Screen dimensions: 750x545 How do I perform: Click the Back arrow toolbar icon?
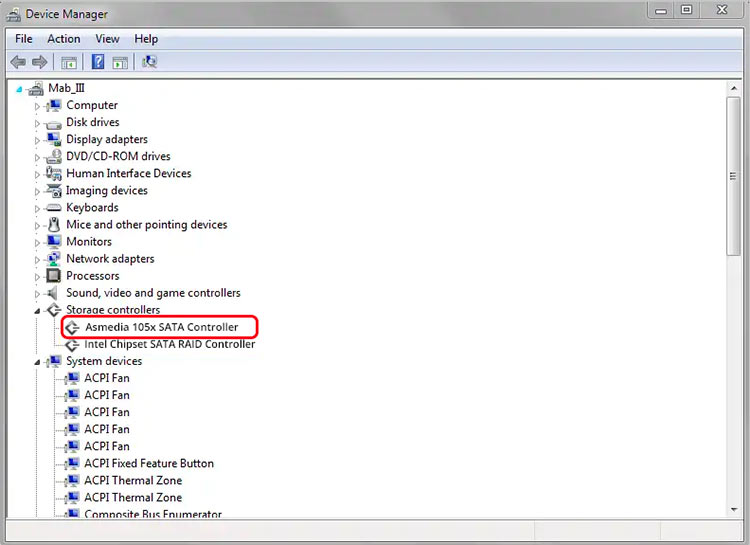click(x=18, y=62)
